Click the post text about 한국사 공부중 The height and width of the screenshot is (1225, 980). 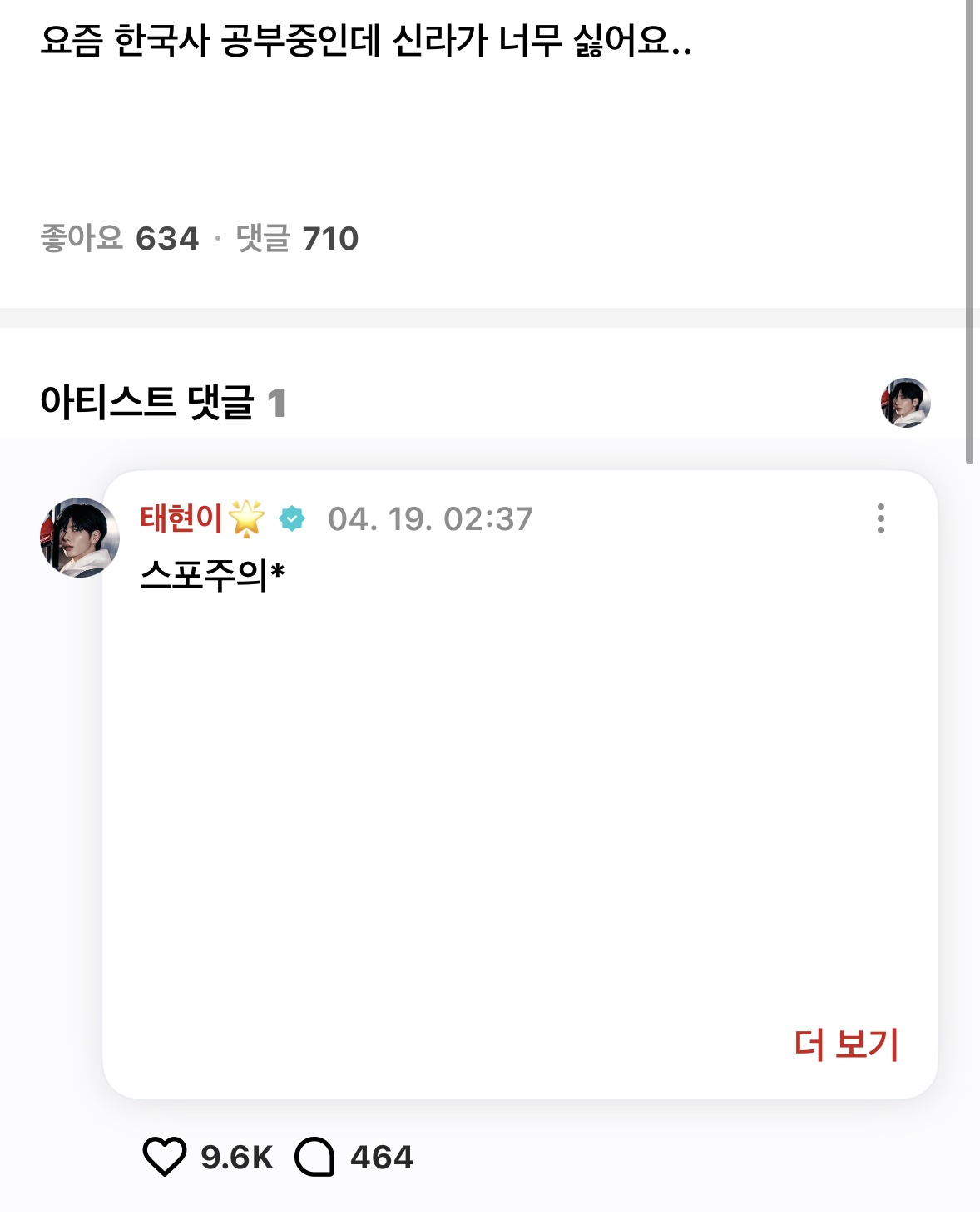[x=366, y=40]
